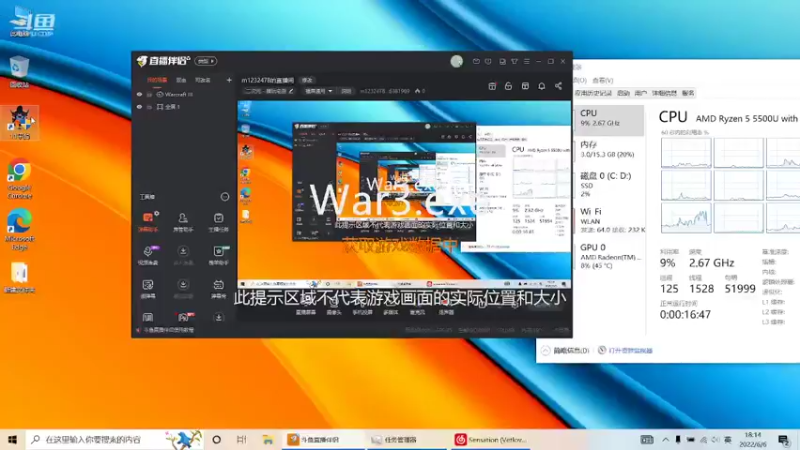Select the 全屏 1 source row
Screen dimensions: 800x450
point(184,107)
